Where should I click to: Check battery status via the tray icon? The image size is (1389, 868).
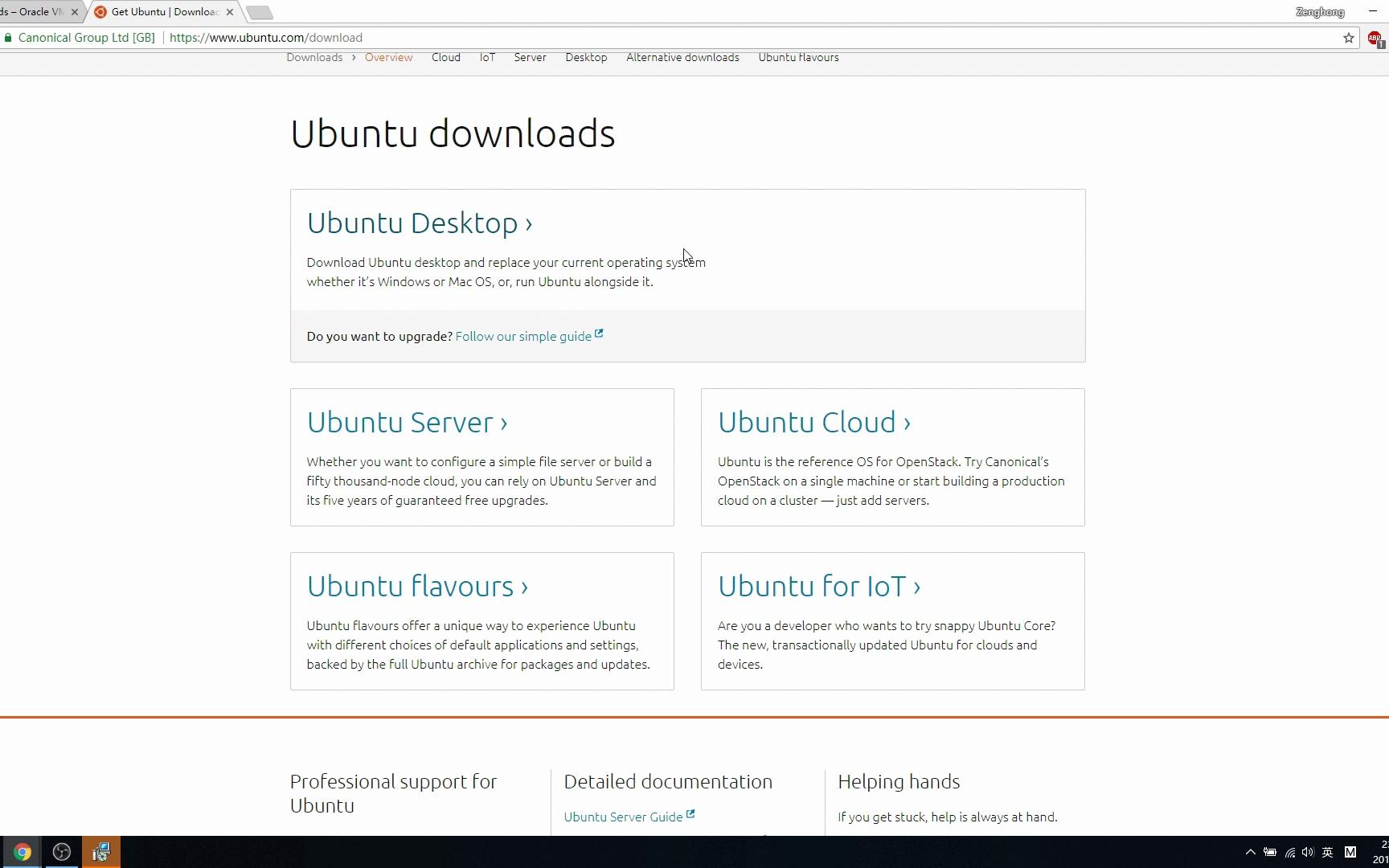pos(1270,852)
